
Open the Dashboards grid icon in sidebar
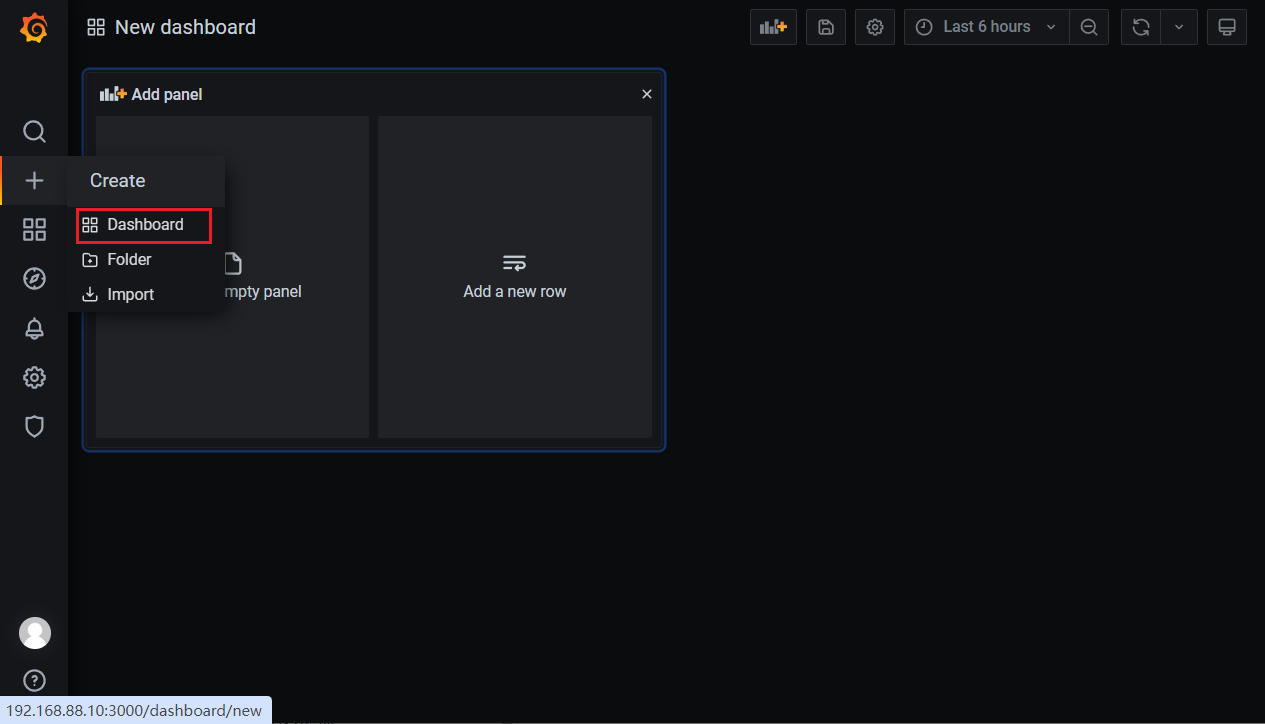[x=34, y=230]
